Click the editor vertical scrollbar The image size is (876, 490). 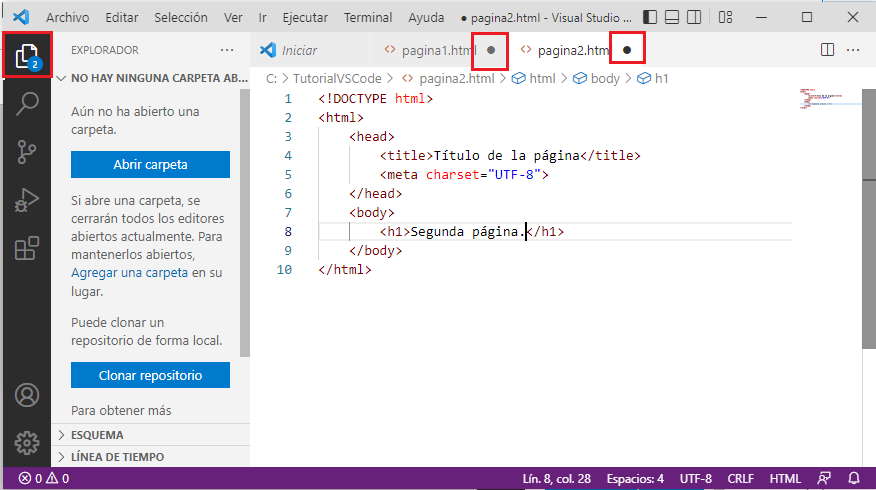click(869, 218)
